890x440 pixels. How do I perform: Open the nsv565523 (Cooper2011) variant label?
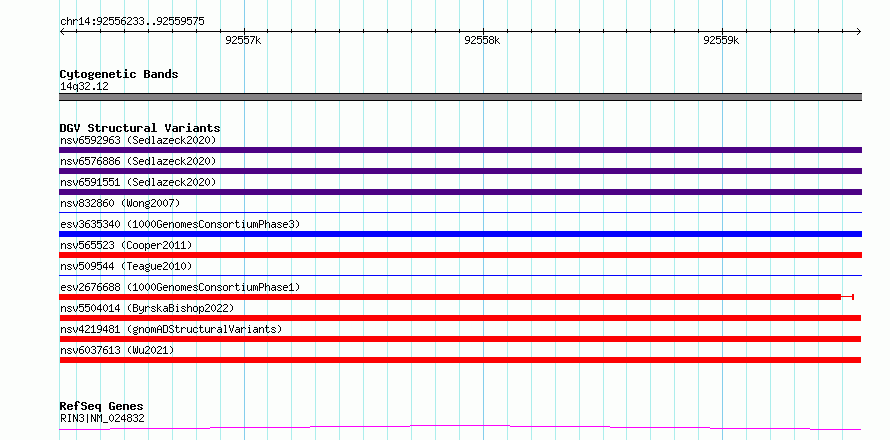point(126,245)
